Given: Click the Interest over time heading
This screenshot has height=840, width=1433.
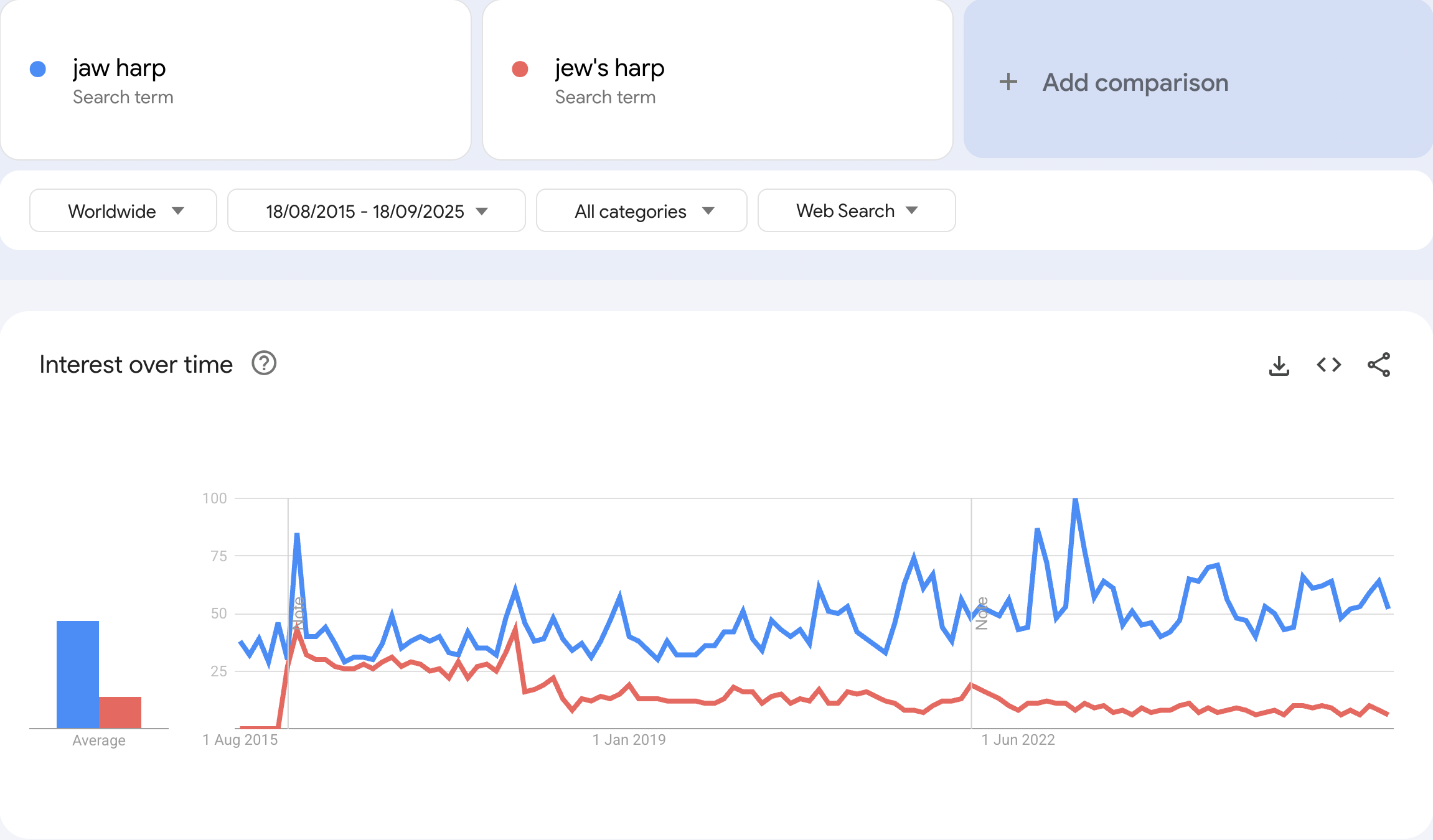Looking at the screenshot, I should tap(136, 365).
